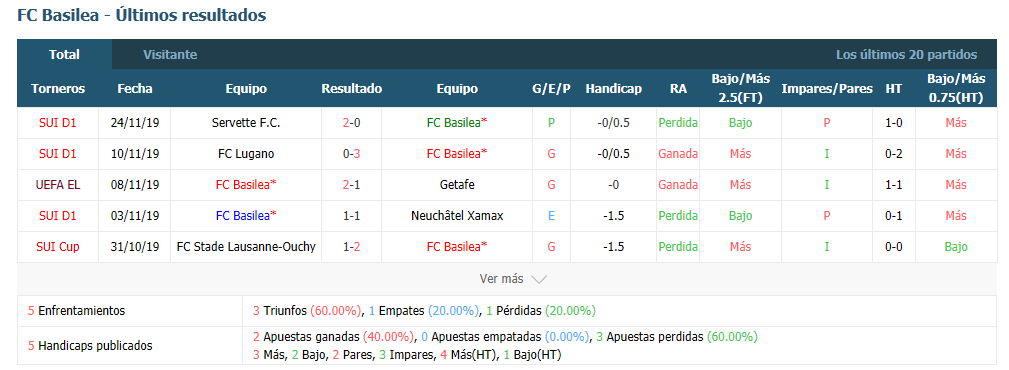Image resolution: width=1009 pixels, height=370 pixels.
Task: Open the 2-0 result on 24/11/19
Action: (x=351, y=123)
